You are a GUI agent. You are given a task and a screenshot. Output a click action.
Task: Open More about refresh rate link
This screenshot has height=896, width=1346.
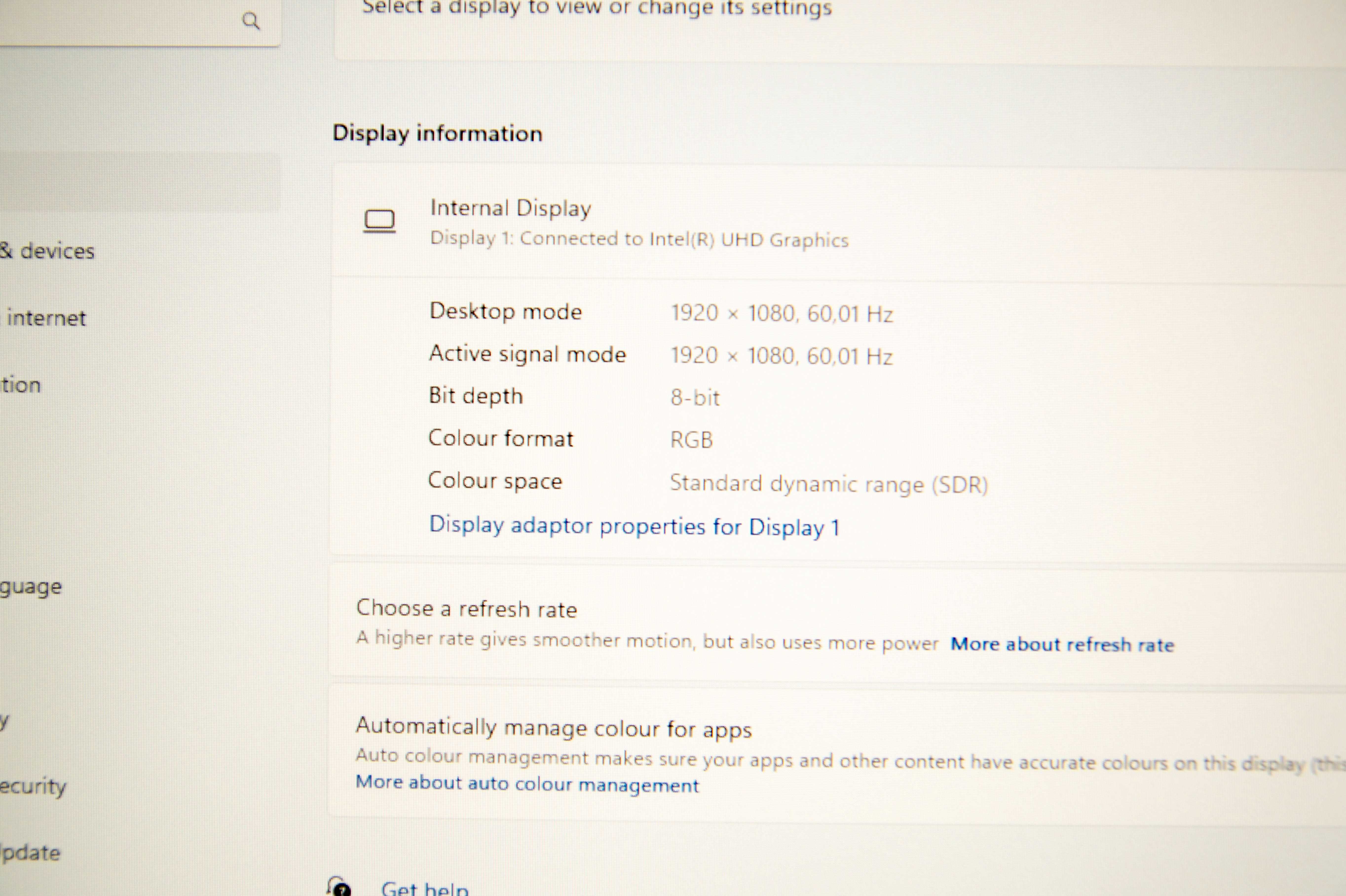pos(1062,645)
